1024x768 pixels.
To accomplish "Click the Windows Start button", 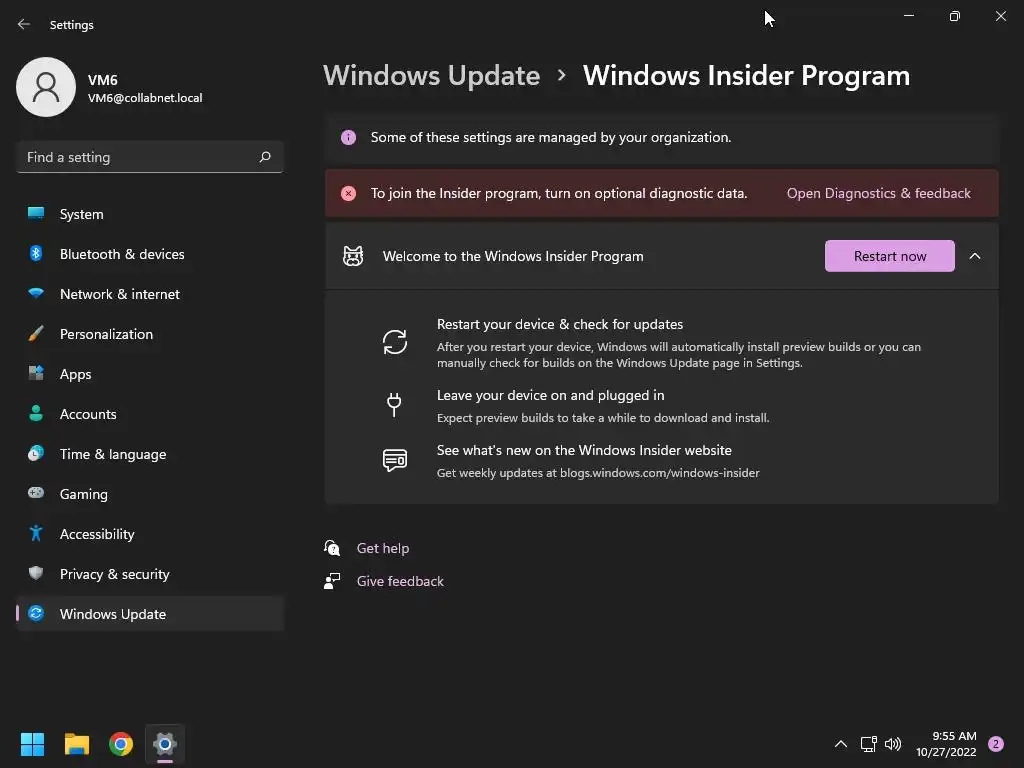I will pyautogui.click(x=33, y=744).
